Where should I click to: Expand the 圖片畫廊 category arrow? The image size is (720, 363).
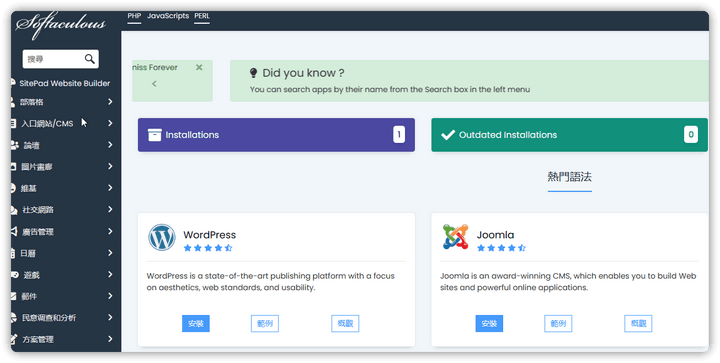(110, 166)
